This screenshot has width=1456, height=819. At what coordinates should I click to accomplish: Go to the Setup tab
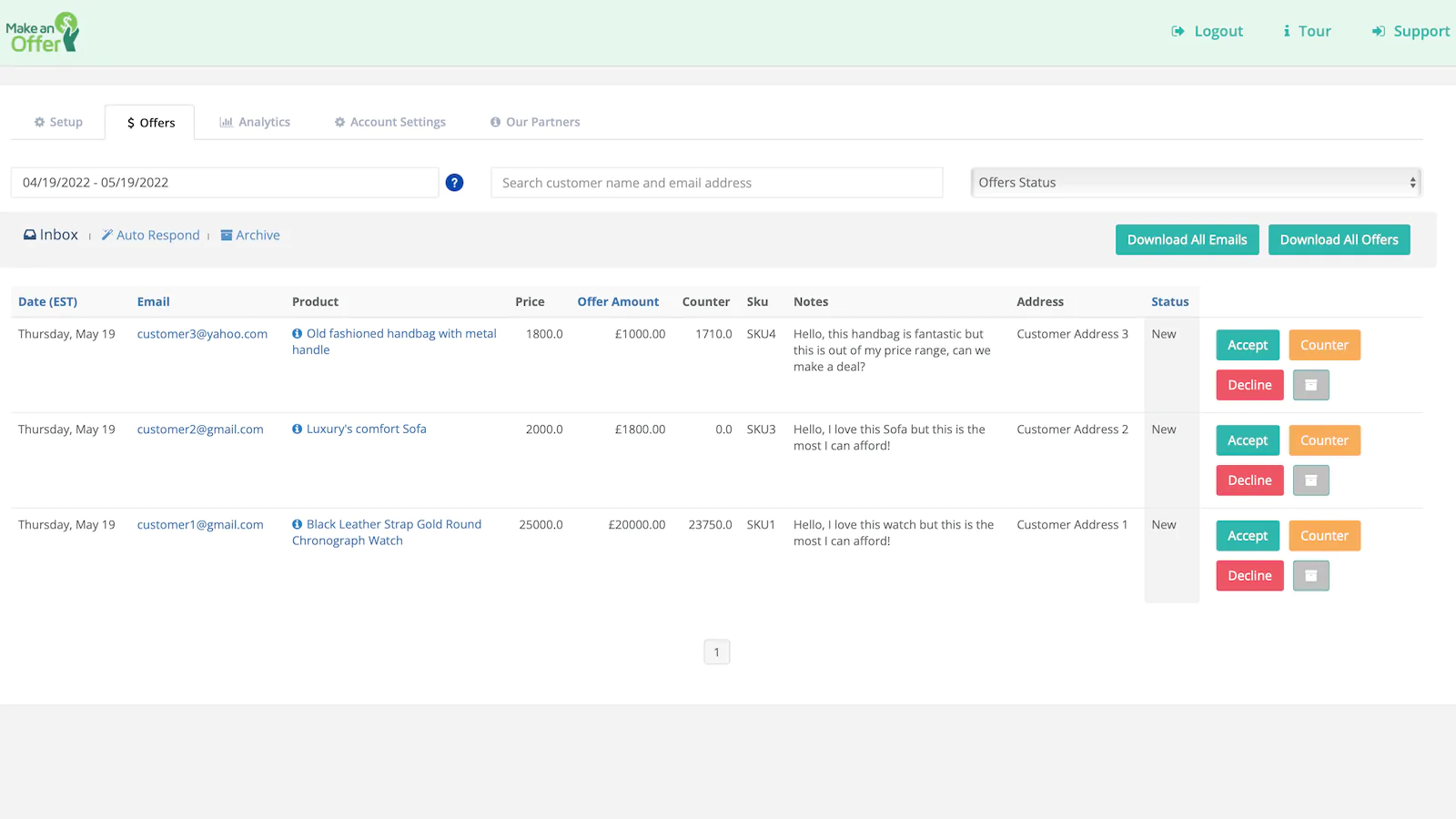[58, 122]
